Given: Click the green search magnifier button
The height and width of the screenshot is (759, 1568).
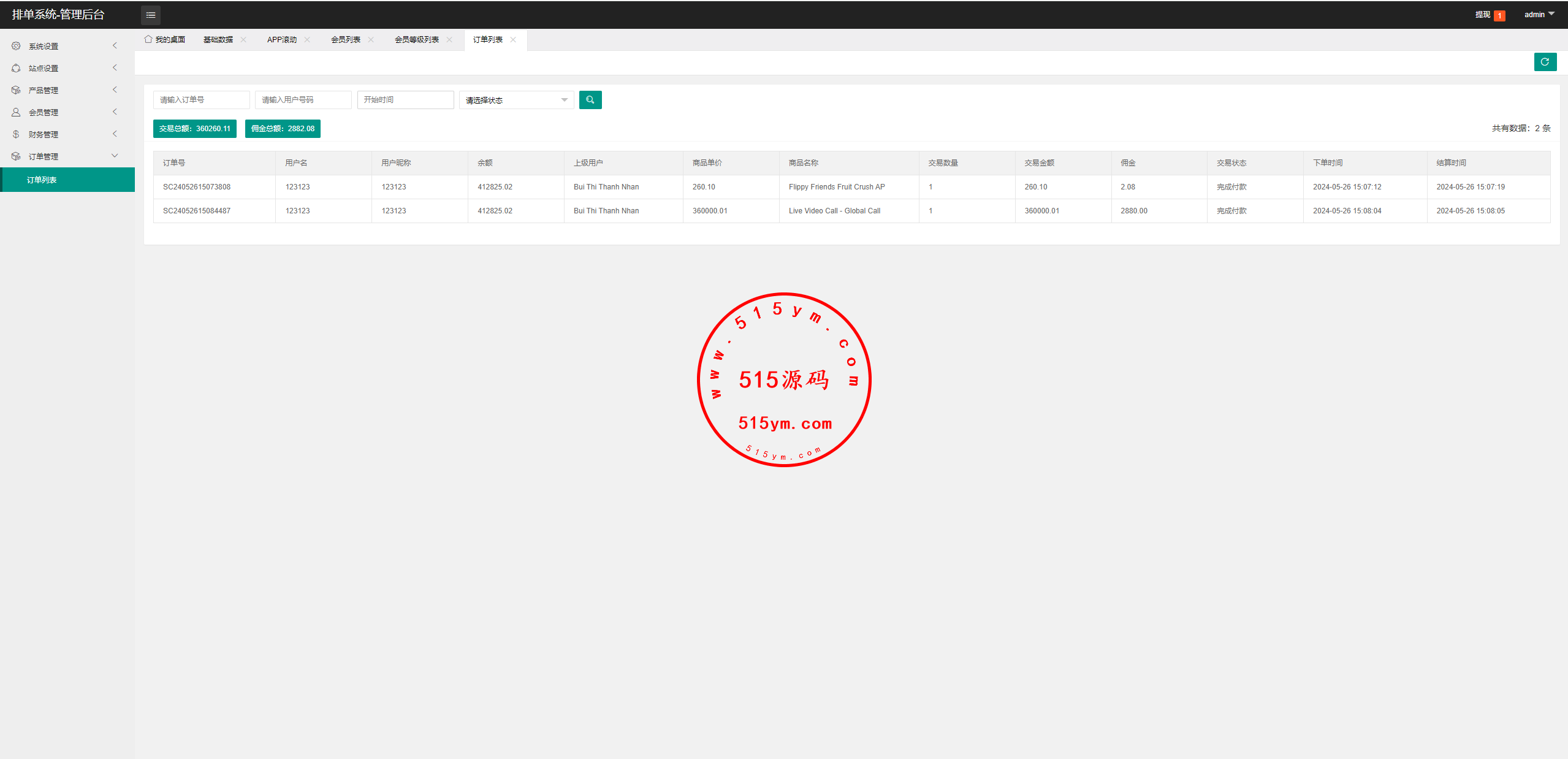Looking at the screenshot, I should (x=590, y=100).
